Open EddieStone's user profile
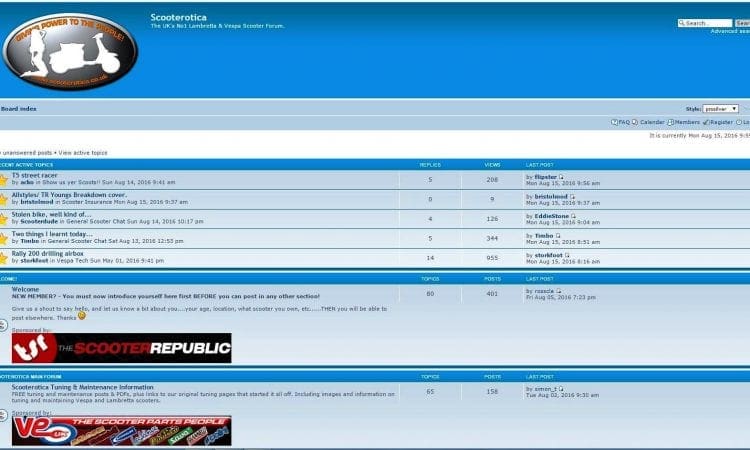 (551, 216)
